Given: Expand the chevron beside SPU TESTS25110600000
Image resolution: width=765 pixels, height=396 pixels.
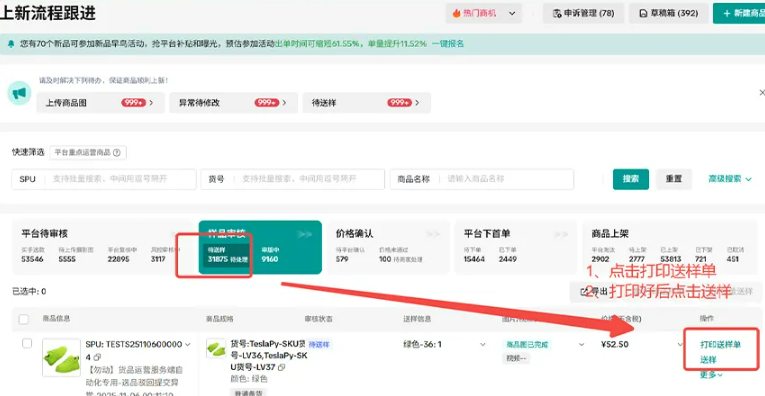Looking at the screenshot, I should click(188, 344).
